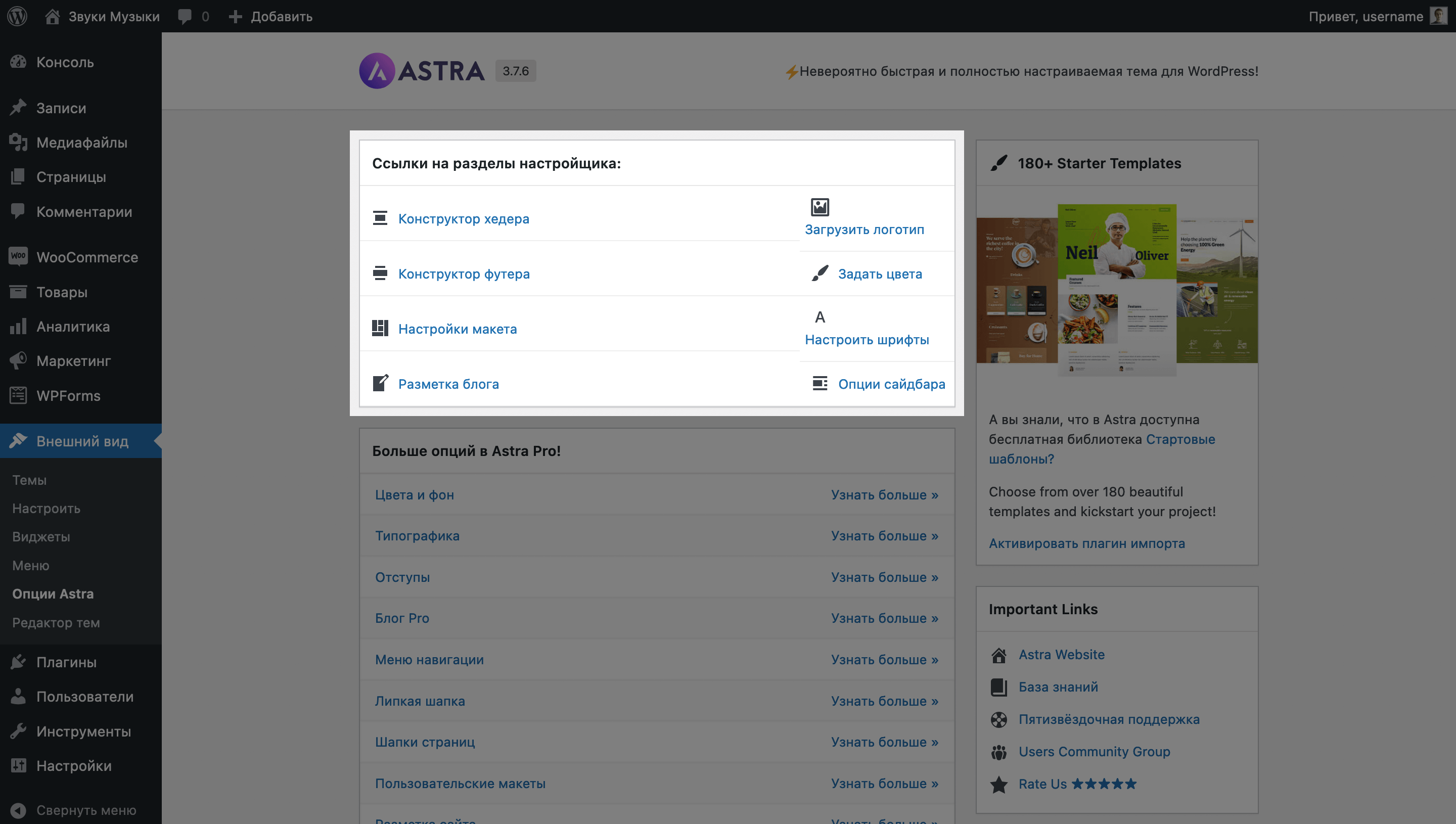Click Узнать больше for Типографика
The height and width of the screenshot is (824, 1456).
(x=884, y=536)
